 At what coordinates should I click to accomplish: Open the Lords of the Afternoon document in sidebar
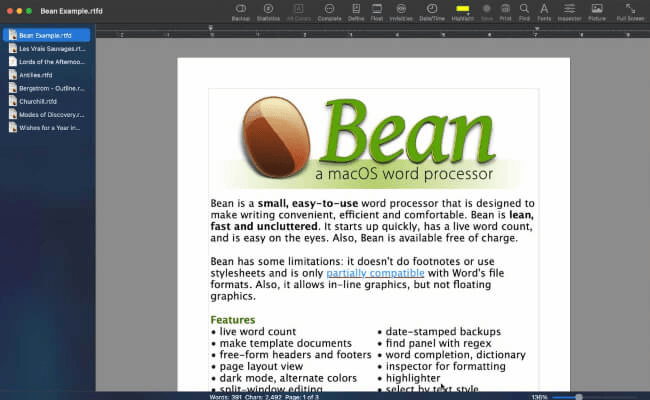tap(46, 62)
